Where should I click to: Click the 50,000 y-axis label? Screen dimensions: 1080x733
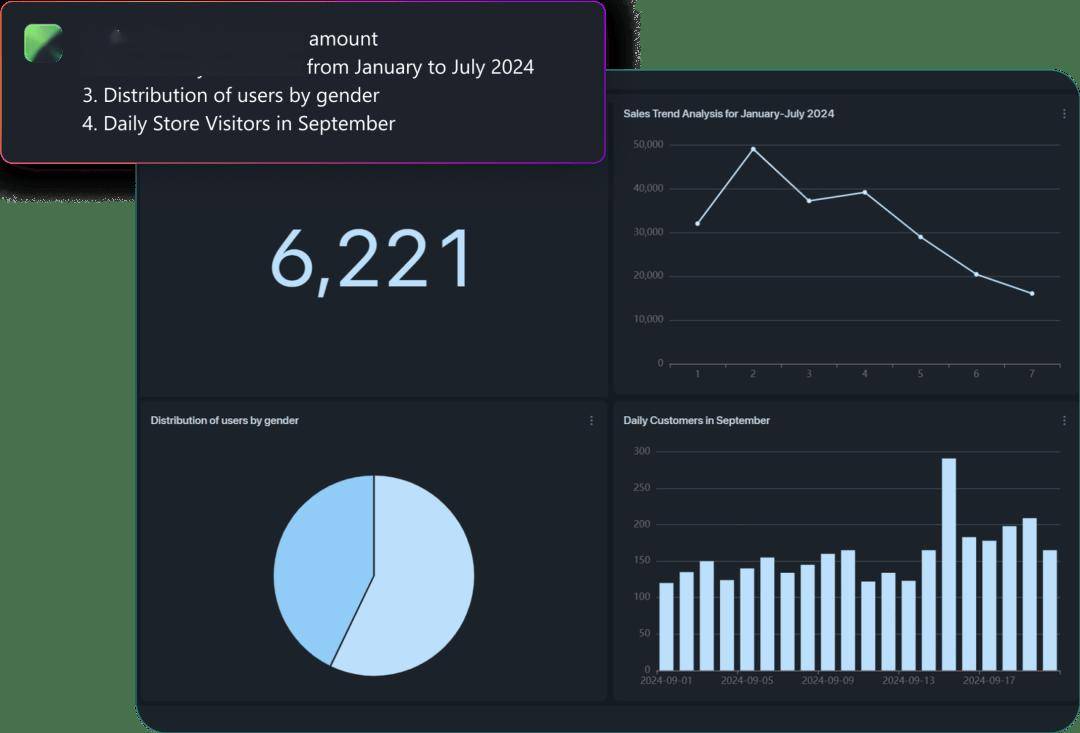tap(647, 145)
